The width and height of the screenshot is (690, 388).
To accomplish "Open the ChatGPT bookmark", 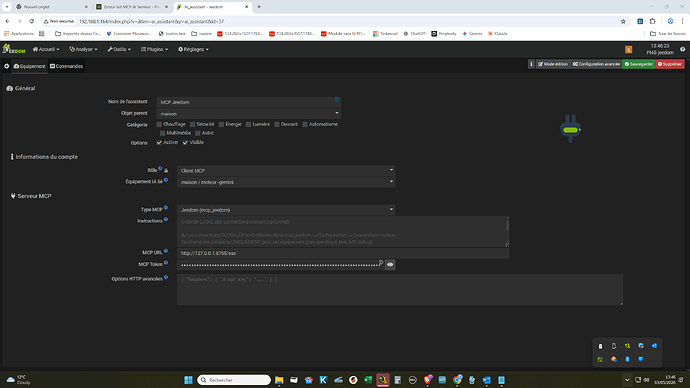I will [x=415, y=33].
